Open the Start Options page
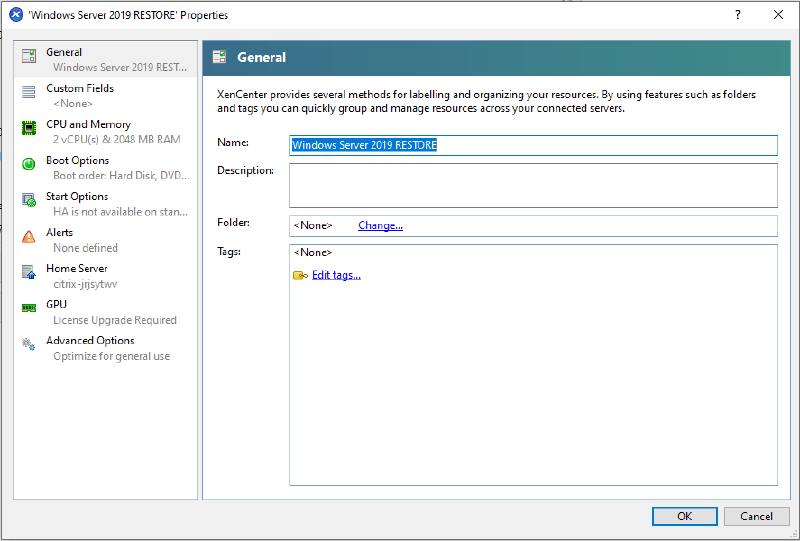 [x=77, y=196]
